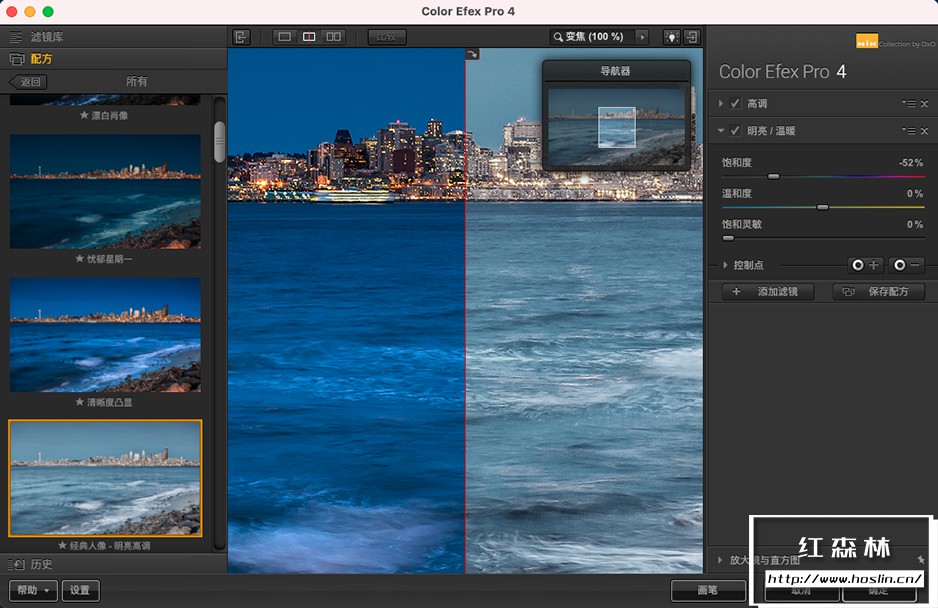Disable the 明亮 / 温暖 filter checkbox
Screen dimensions: 938x608
pyautogui.click(x=735, y=131)
